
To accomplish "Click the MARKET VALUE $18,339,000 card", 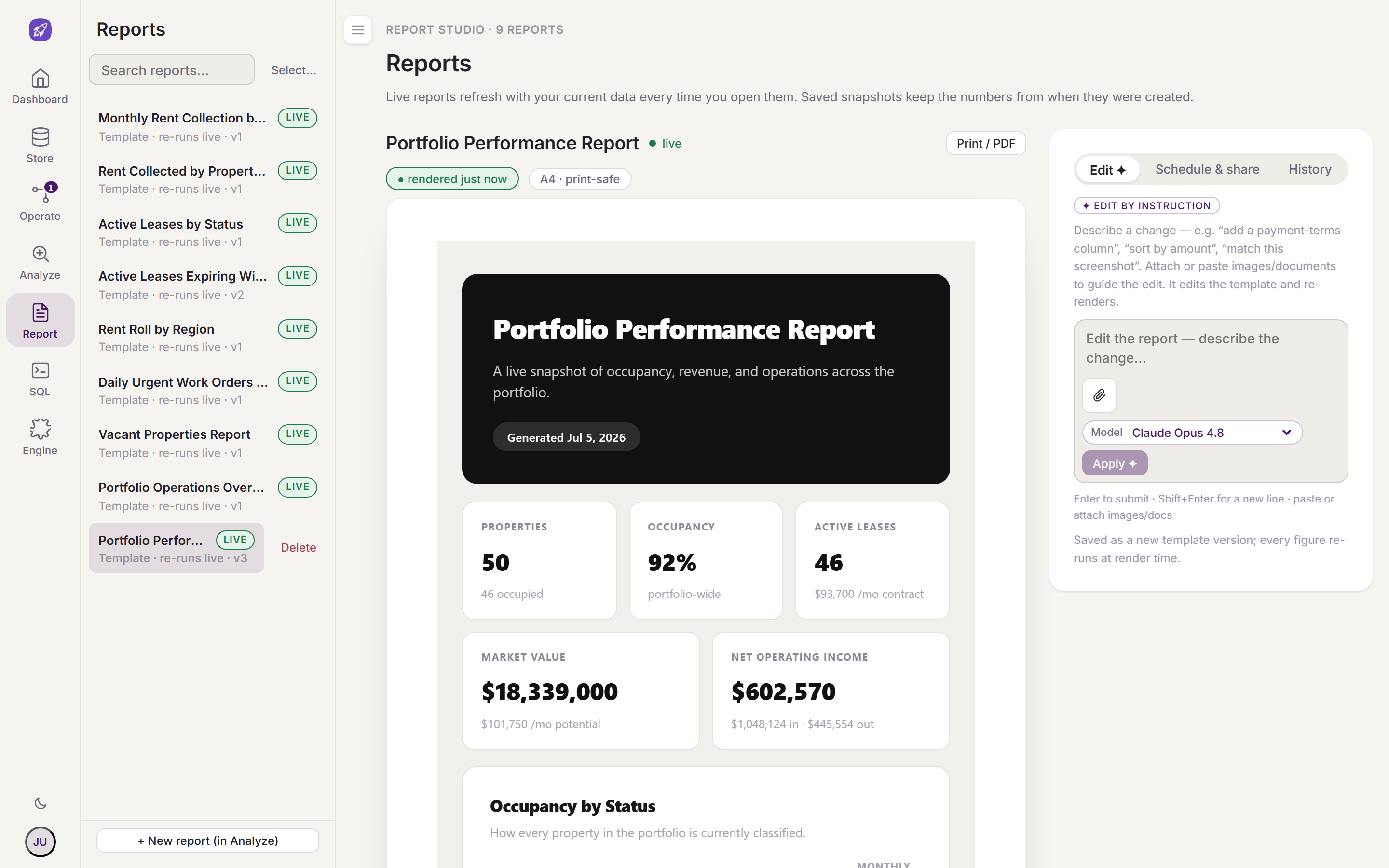I will (x=581, y=691).
